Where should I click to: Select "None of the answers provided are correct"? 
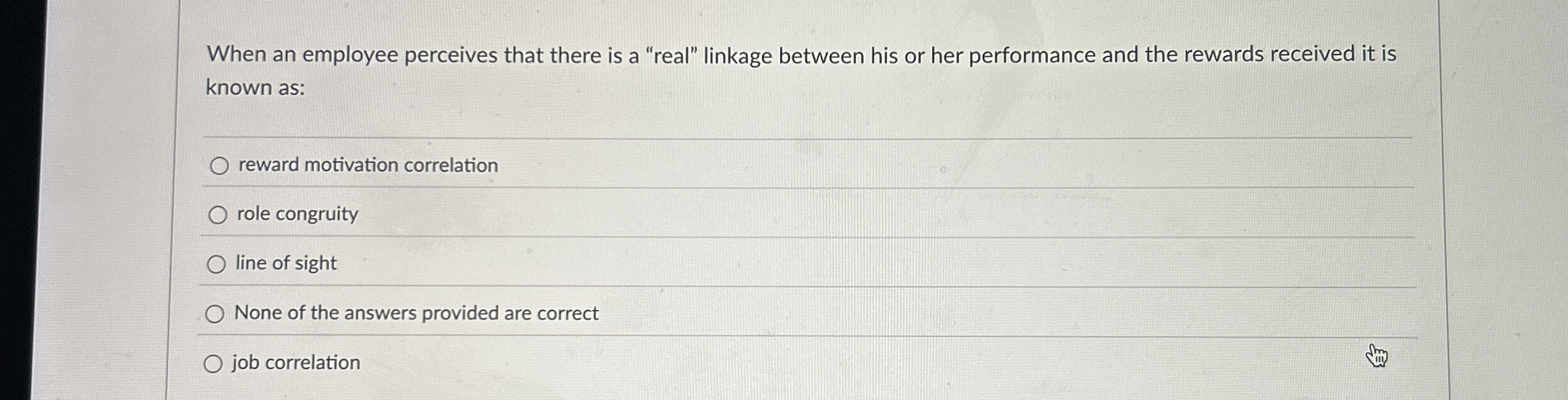pos(215,313)
